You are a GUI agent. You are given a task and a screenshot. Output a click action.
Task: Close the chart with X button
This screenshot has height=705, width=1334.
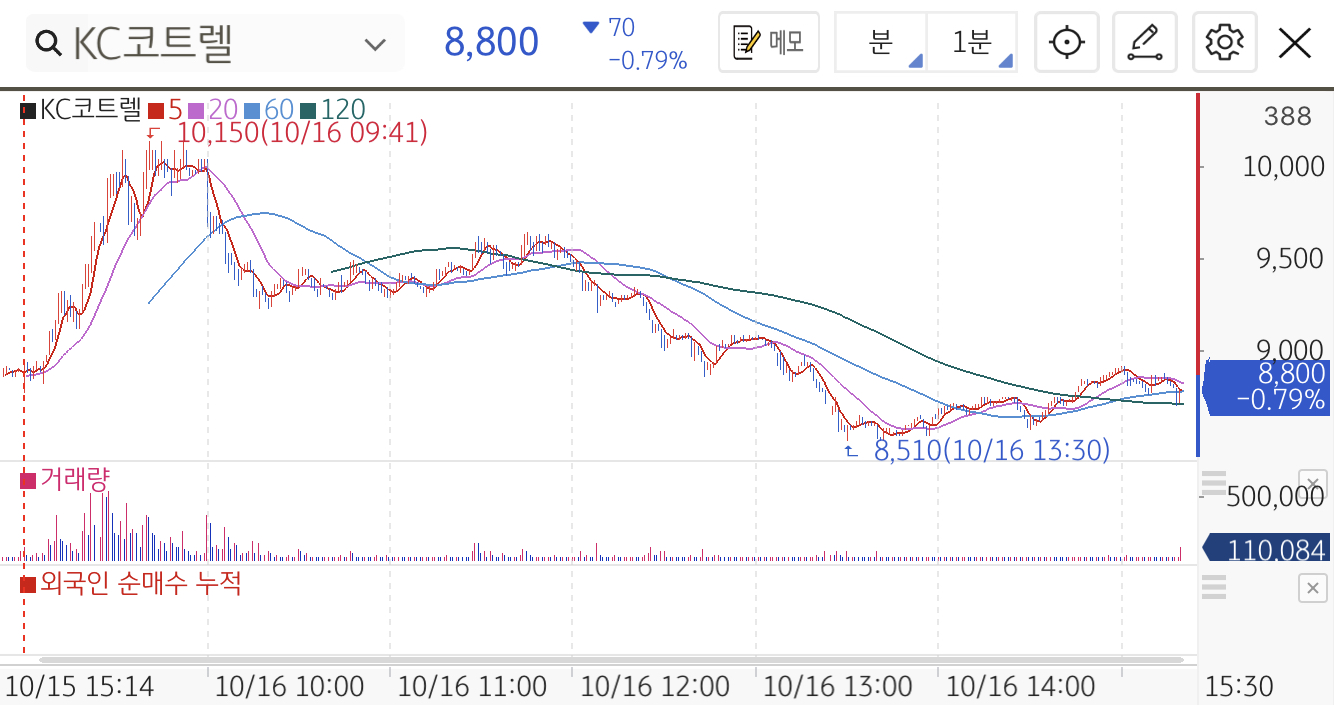coord(1295,43)
